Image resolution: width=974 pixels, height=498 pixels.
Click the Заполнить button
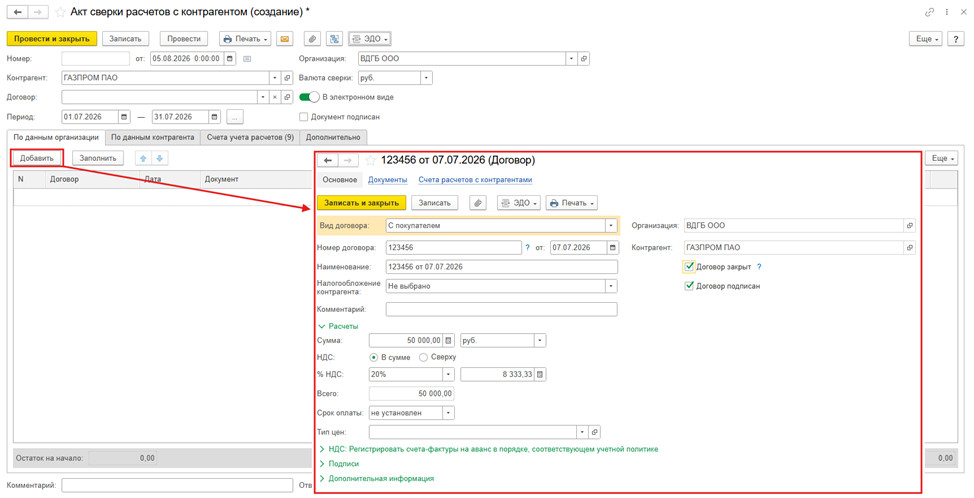point(98,158)
